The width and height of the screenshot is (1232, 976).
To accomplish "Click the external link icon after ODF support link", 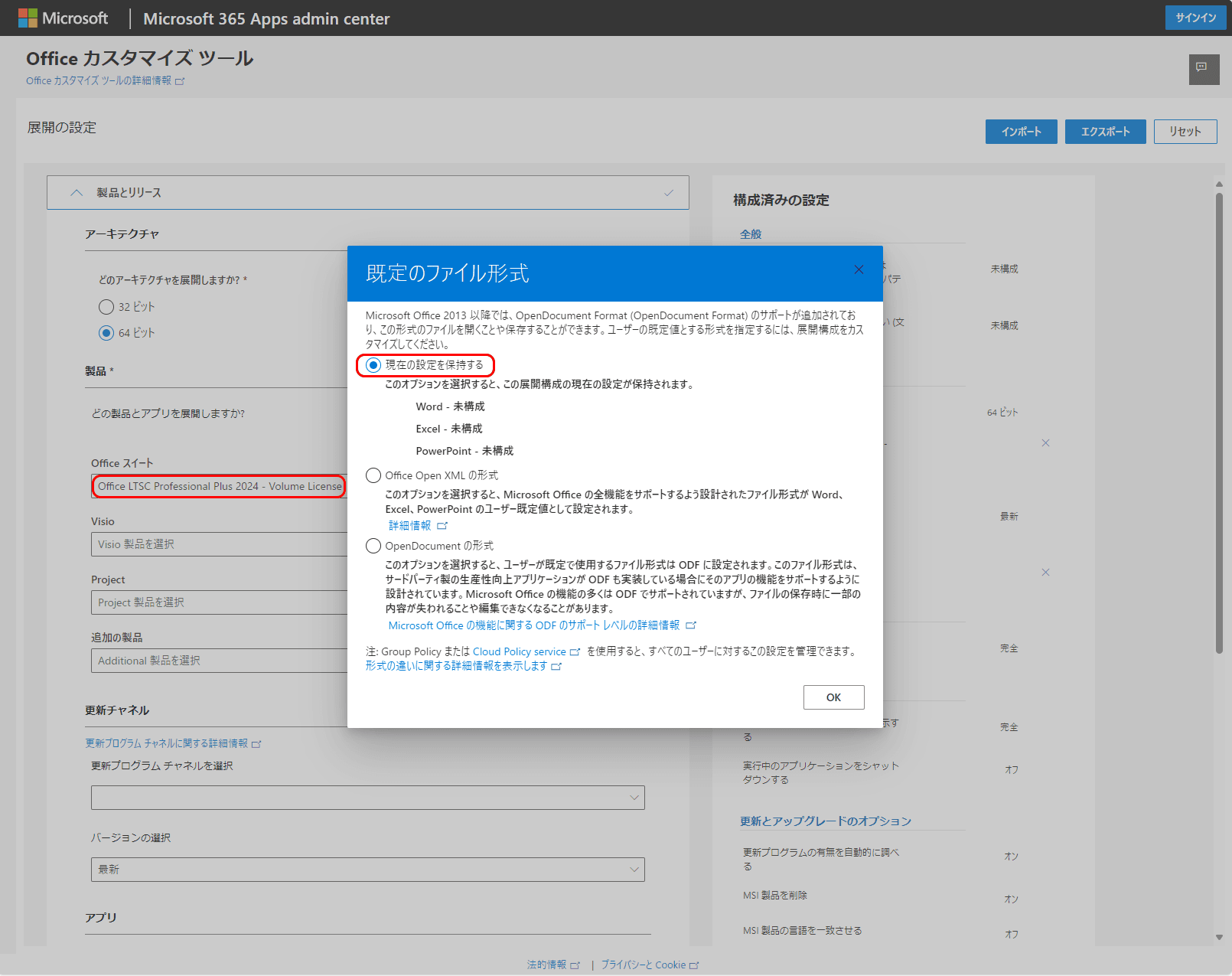I will pyautogui.click(x=691, y=625).
